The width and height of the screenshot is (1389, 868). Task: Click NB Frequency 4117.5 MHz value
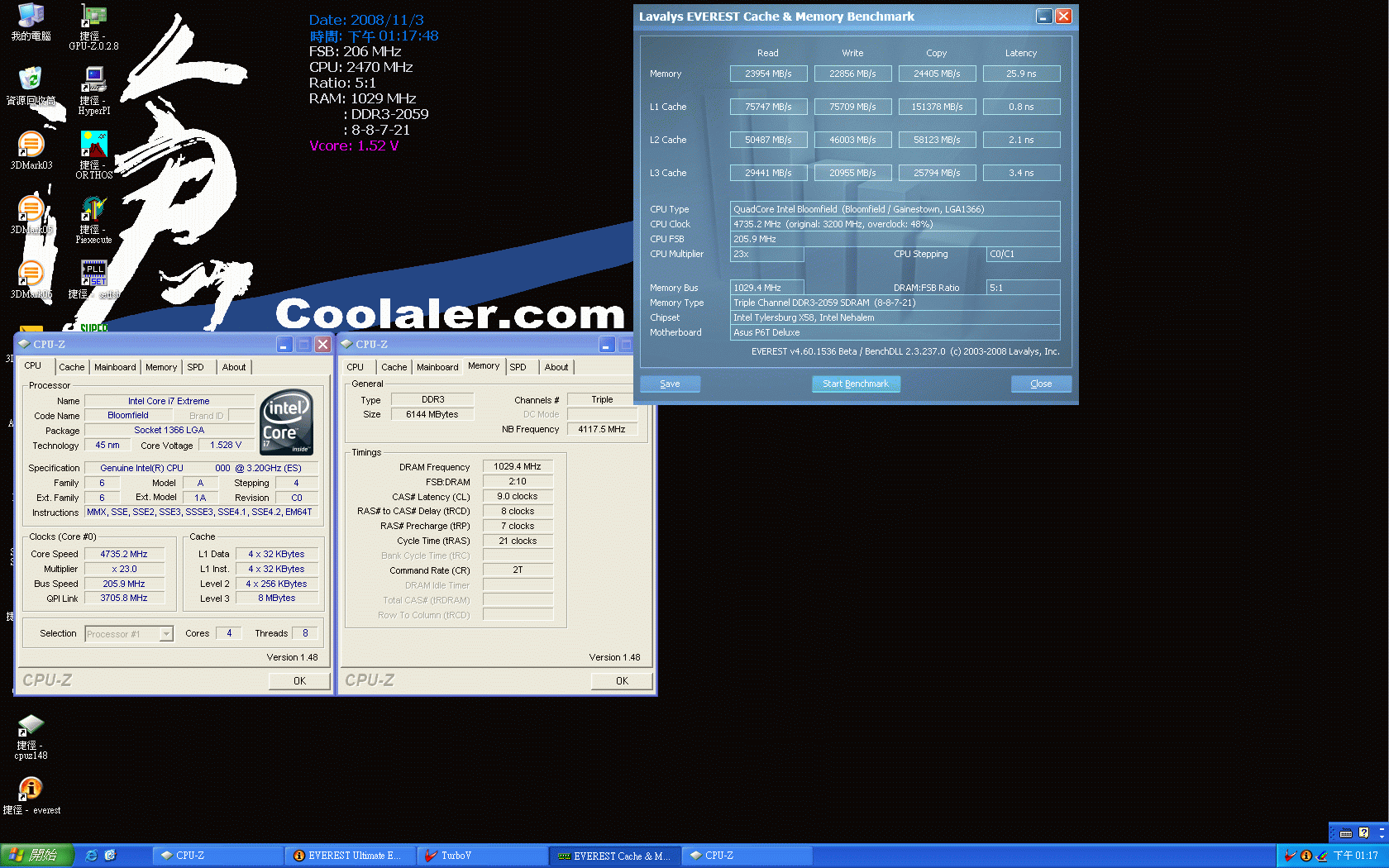click(x=602, y=429)
